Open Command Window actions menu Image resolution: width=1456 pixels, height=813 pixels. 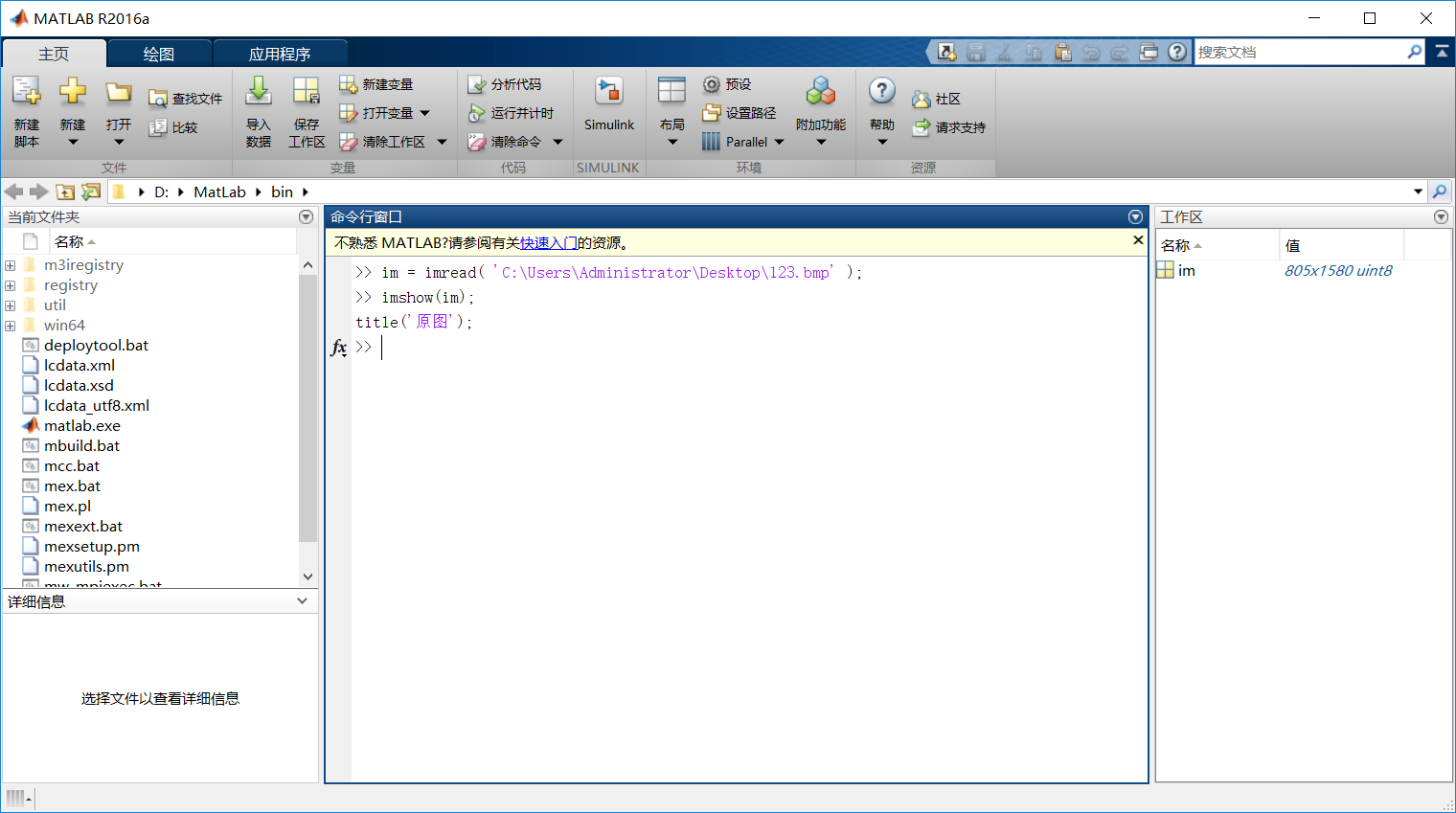click(1135, 217)
